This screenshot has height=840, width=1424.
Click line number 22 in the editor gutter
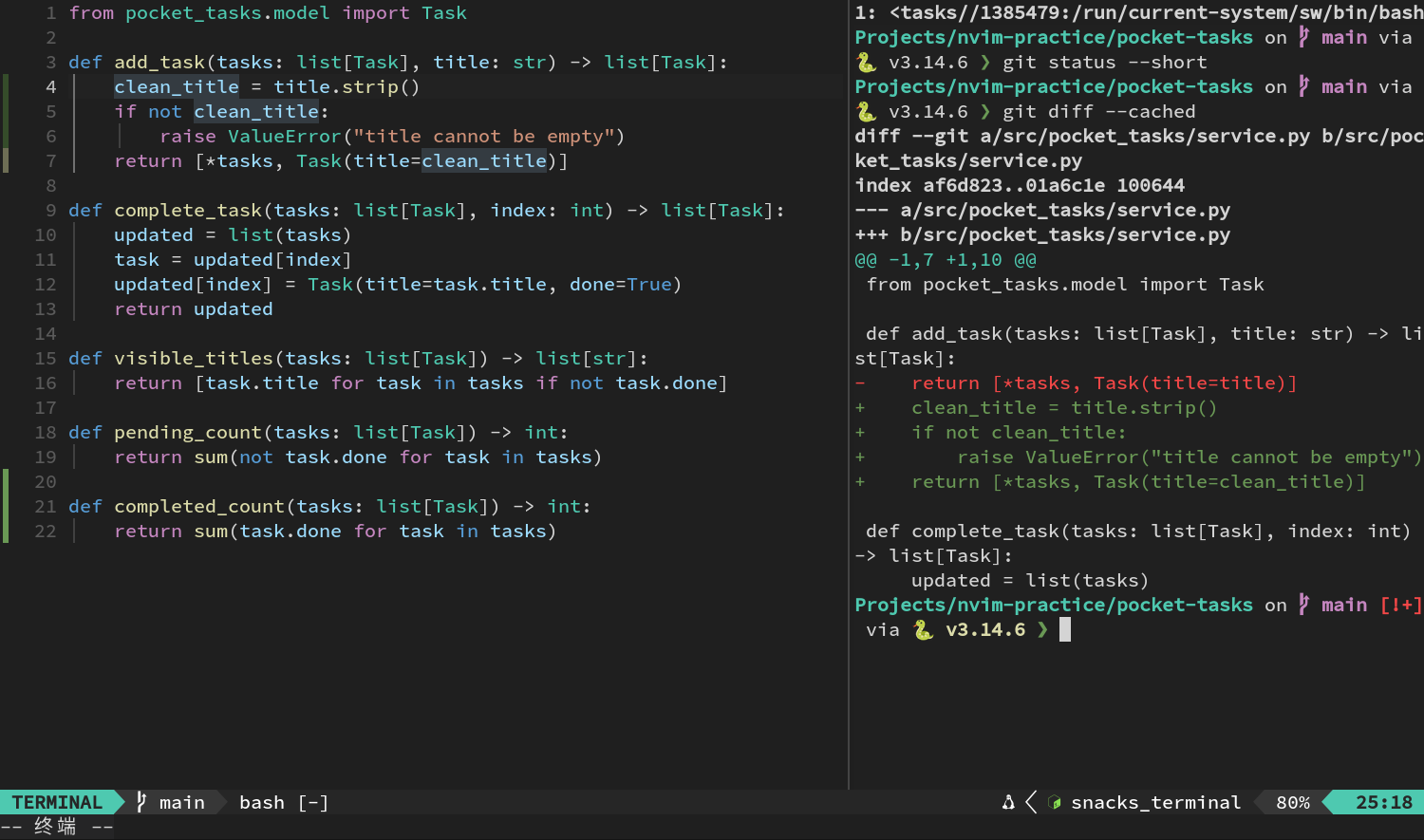(x=46, y=532)
